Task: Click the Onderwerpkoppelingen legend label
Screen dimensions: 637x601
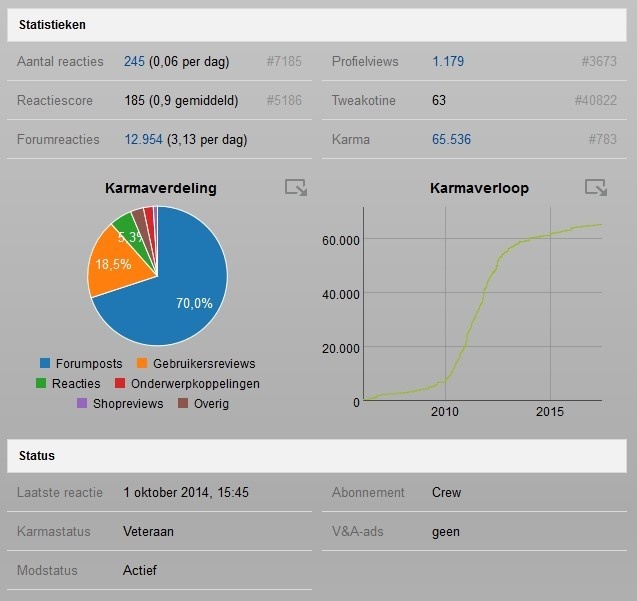Action: click(195, 384)
